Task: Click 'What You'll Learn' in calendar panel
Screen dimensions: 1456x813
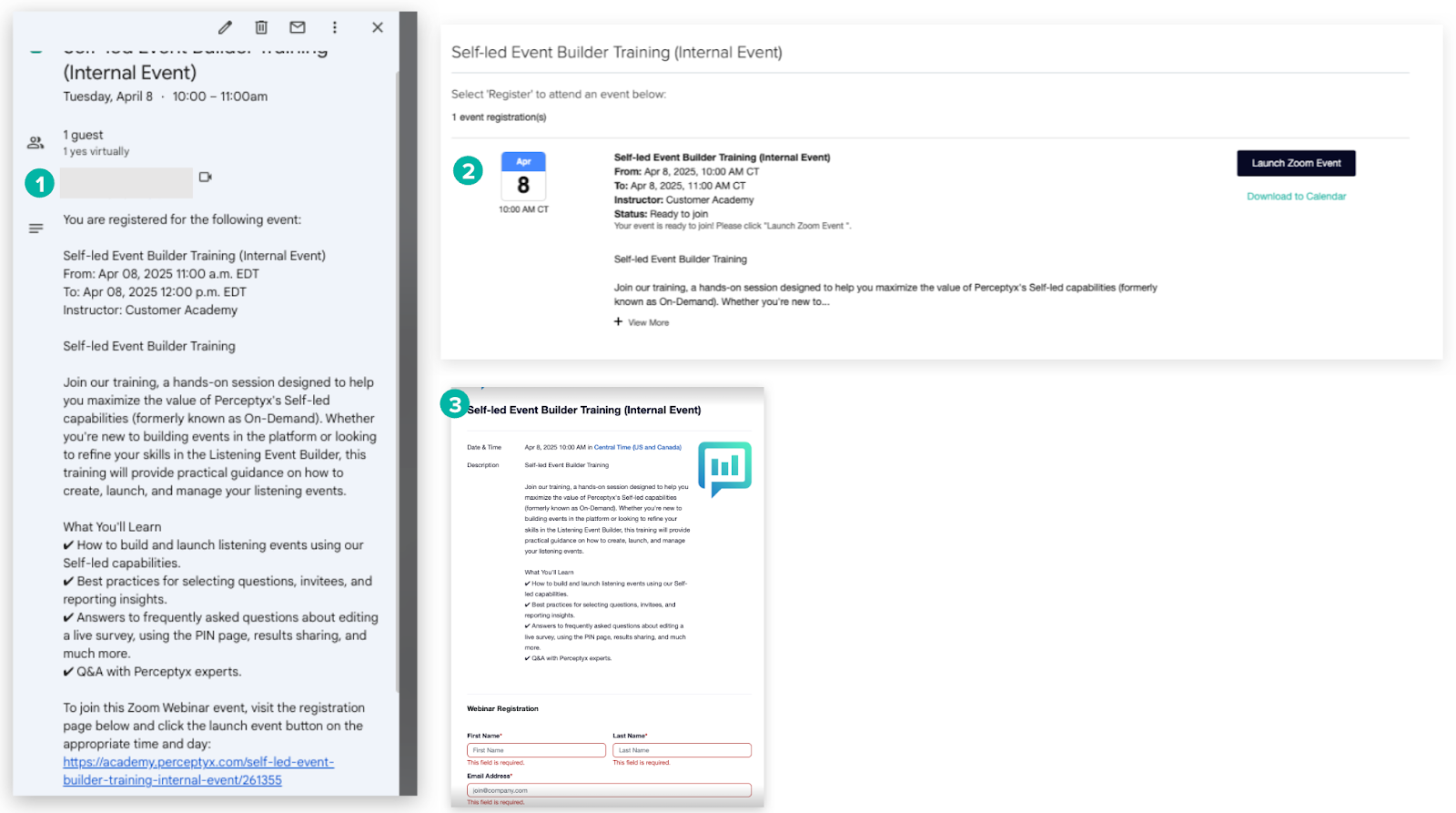Action: (112, 527)
